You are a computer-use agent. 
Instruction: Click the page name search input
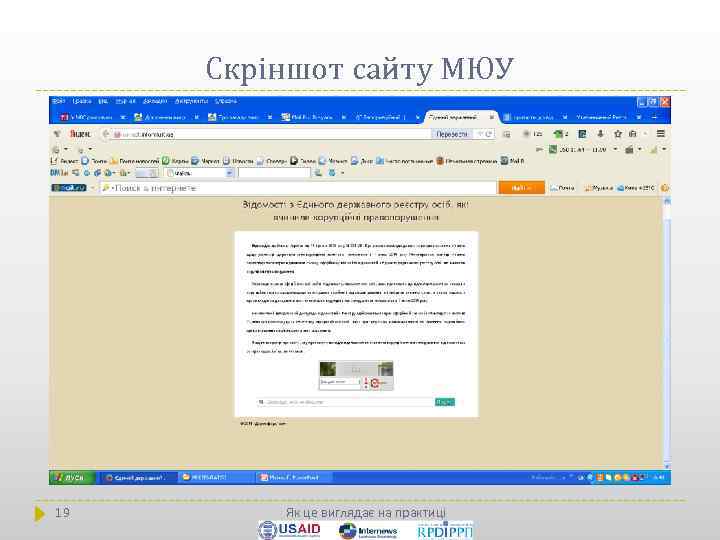[x=346, y=402]
